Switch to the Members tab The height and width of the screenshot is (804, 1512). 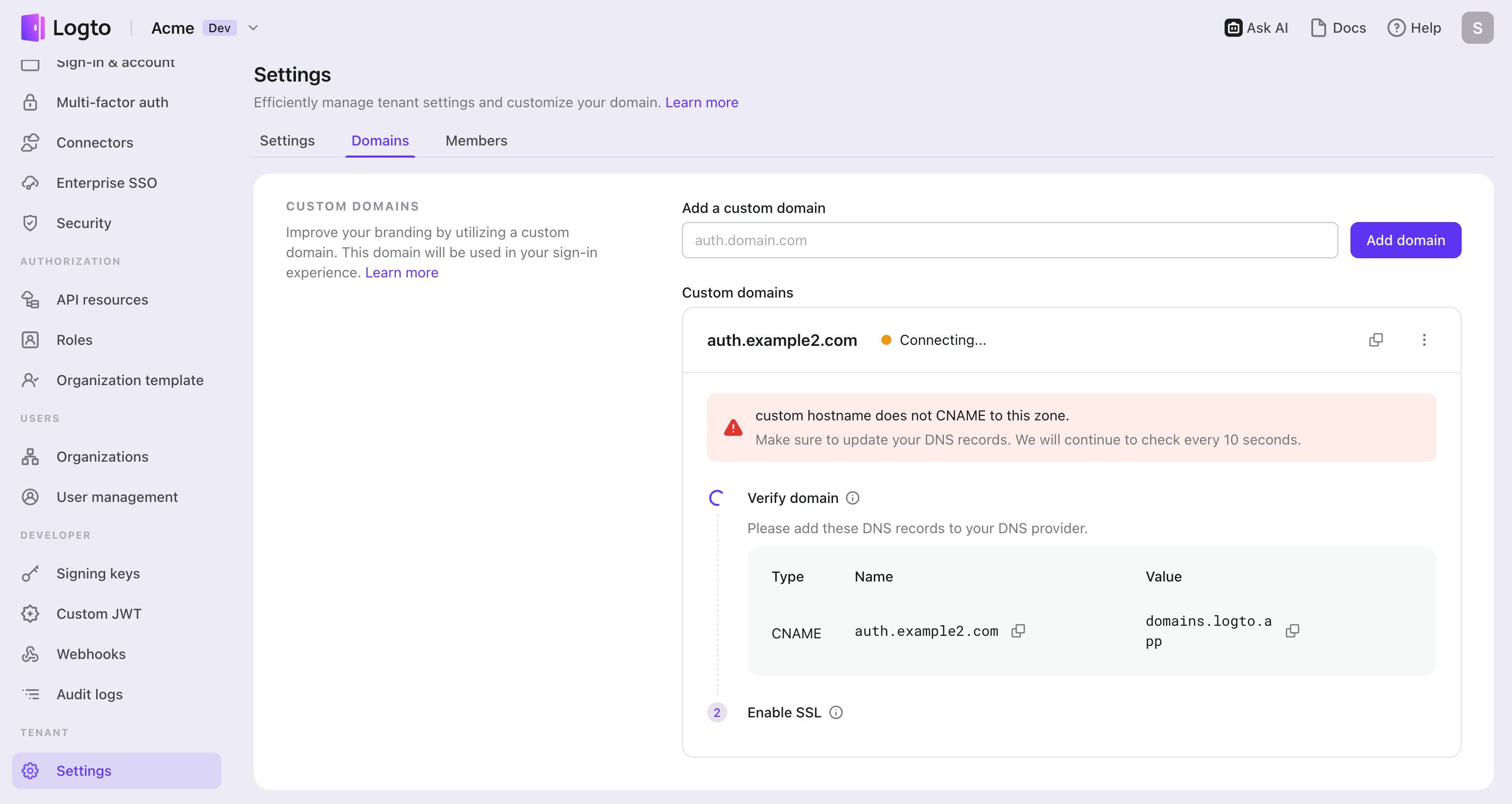476,141
